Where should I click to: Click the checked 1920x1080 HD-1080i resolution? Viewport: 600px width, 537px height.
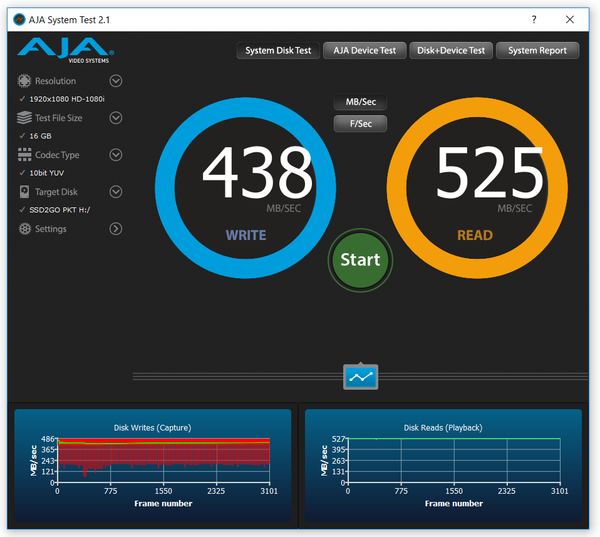[x=62, y=99]
